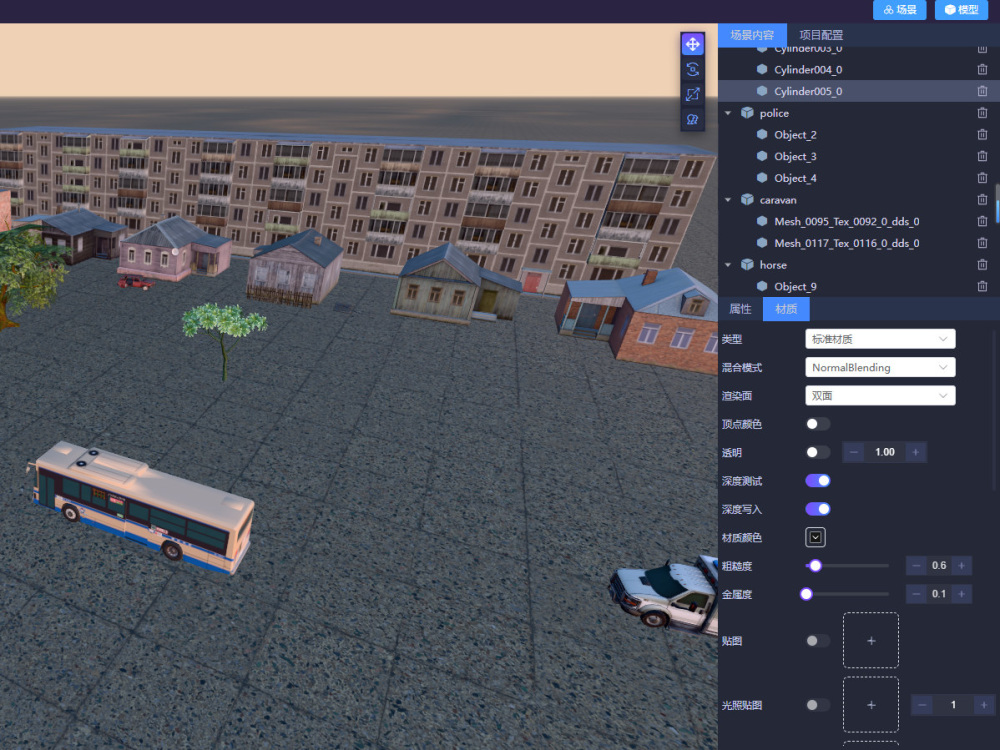Switch to the 材质 material tab
This screenshot has width=1000, height=750.
(x=786, y=309)
